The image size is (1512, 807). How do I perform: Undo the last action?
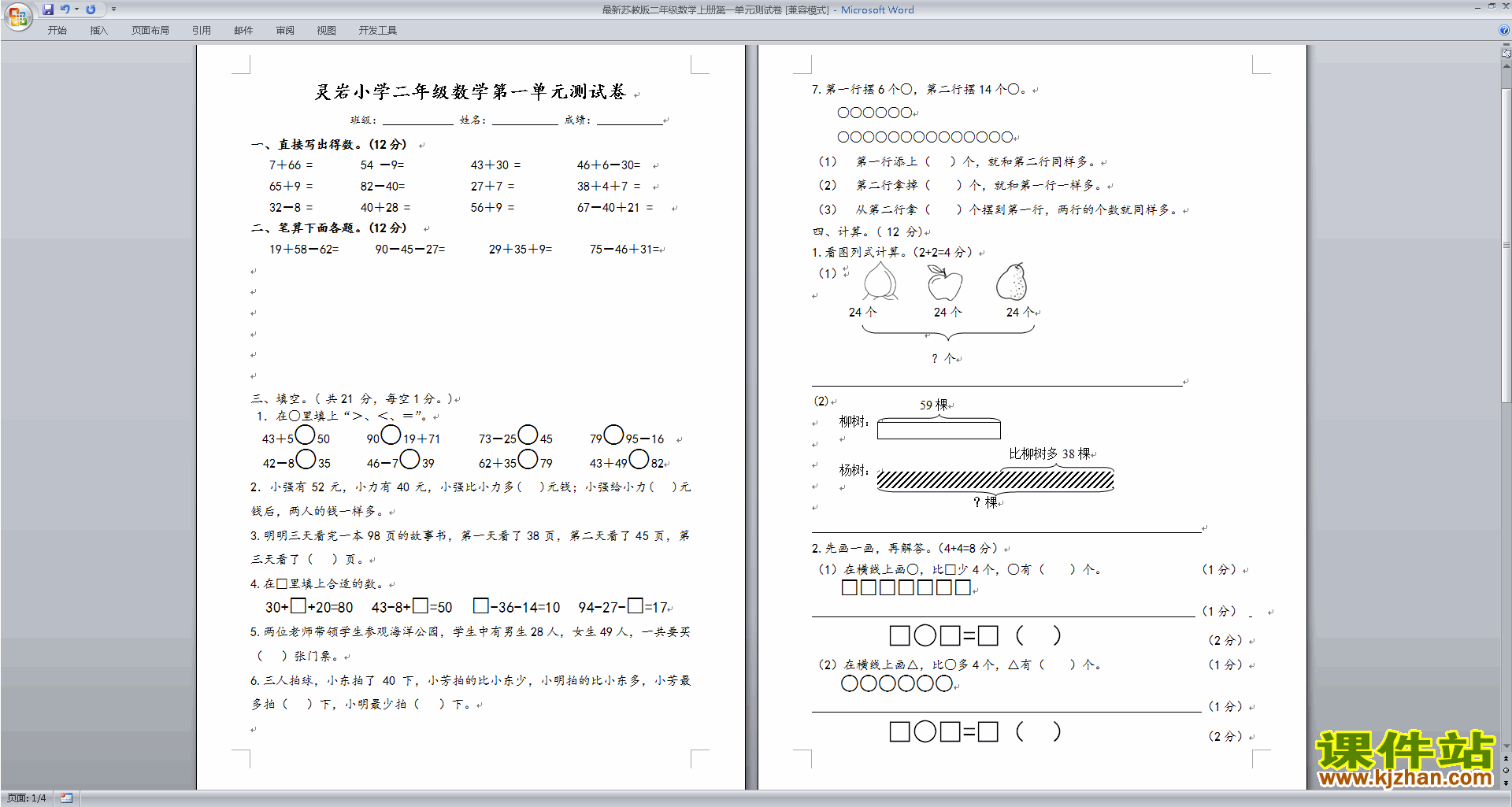click(x=65, y=9)
